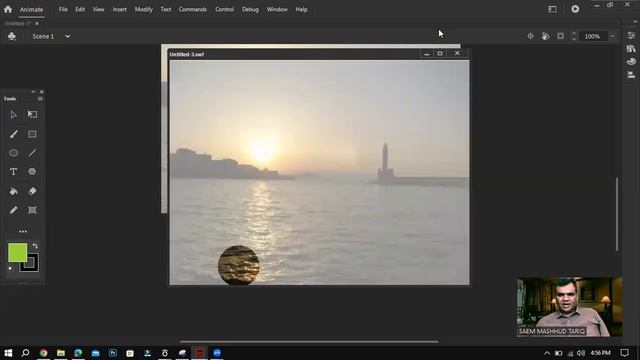This screenshot has width=640, height=360.
Task: Open the volume control in tray
Action: (x=581, y=353)
